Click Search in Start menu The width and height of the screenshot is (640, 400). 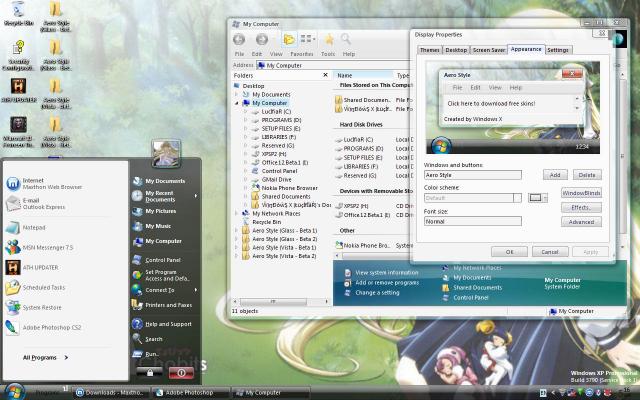pos(148,339)
